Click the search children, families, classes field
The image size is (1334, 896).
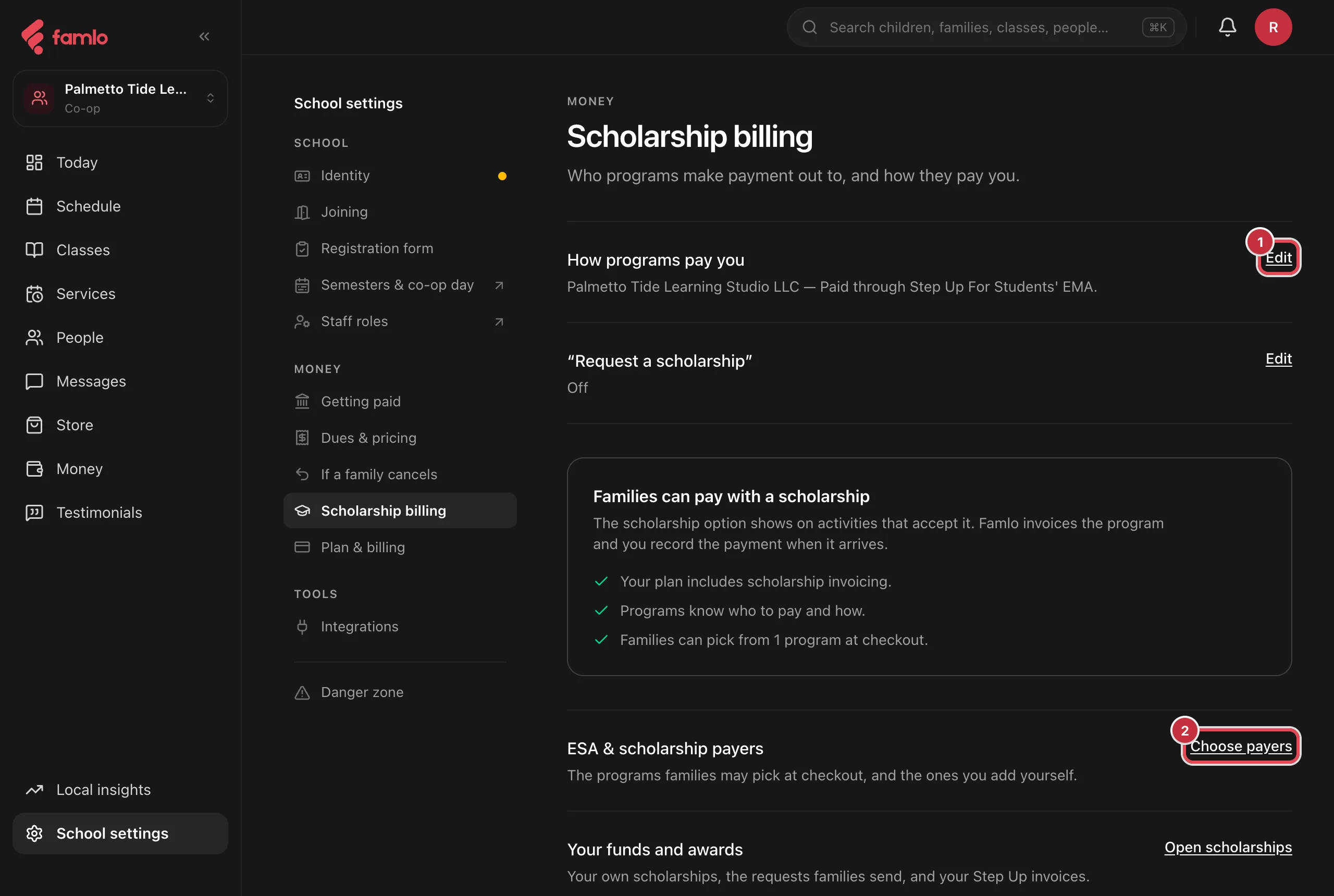[x=986, y=27]
